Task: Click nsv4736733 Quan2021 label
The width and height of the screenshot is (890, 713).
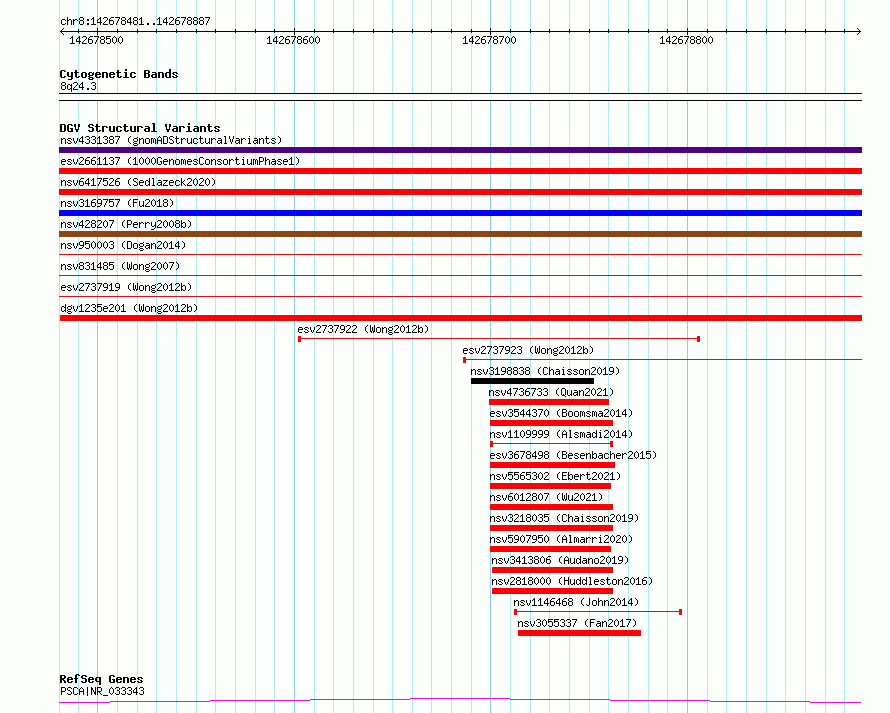Action: point(551,392)
